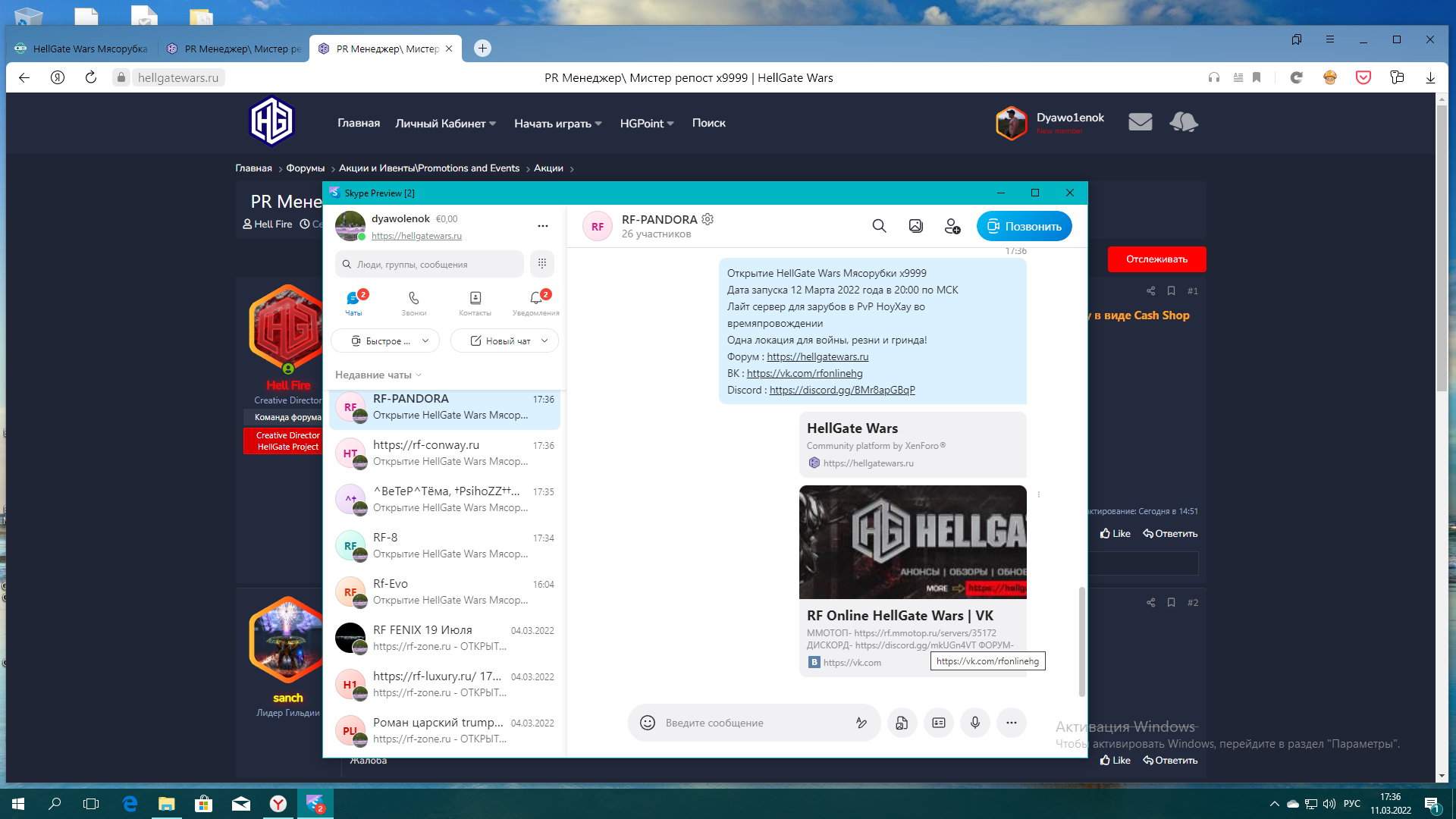1456x819 pixels.
Task: Click the Позвонить call button
Action: [x=1024, y=226]
